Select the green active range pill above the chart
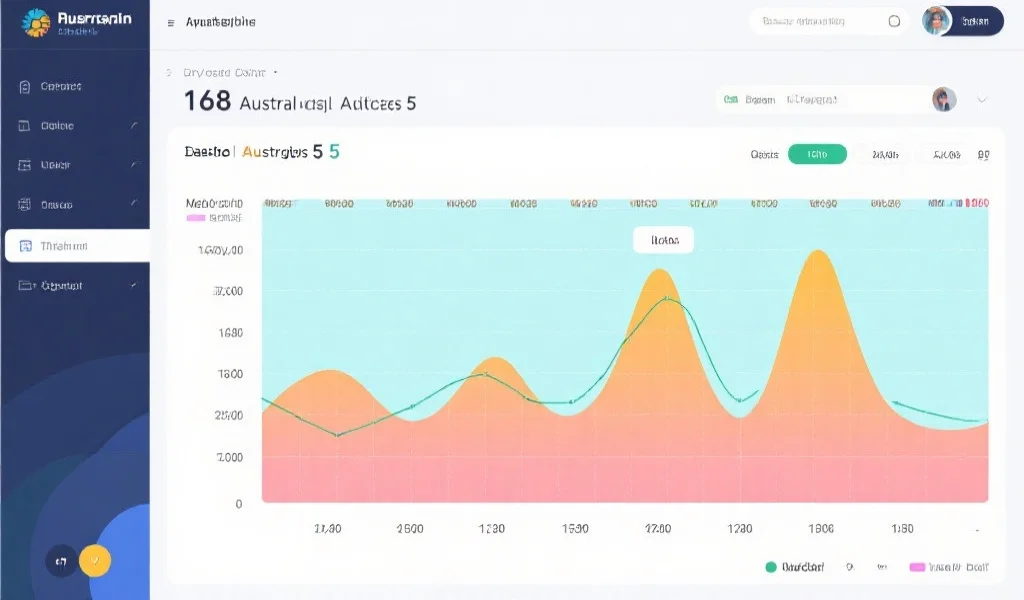The height and width of the screenshot is (600, 1024). point(817,154)
